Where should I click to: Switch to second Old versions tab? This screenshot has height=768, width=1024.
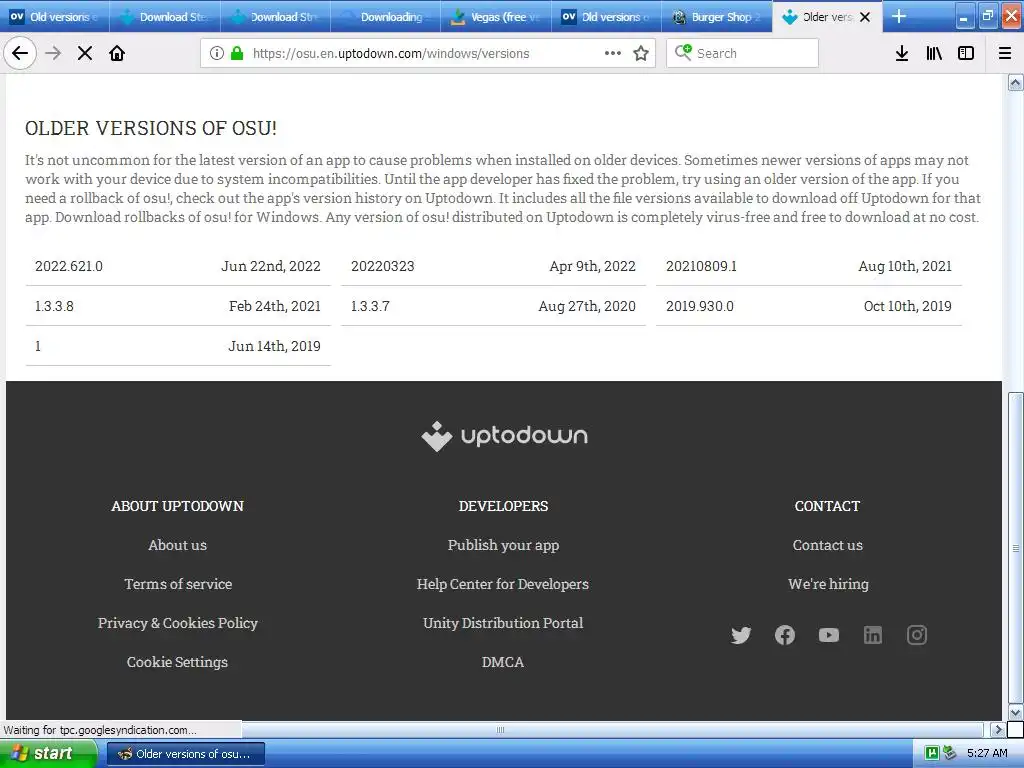(607, 17)
